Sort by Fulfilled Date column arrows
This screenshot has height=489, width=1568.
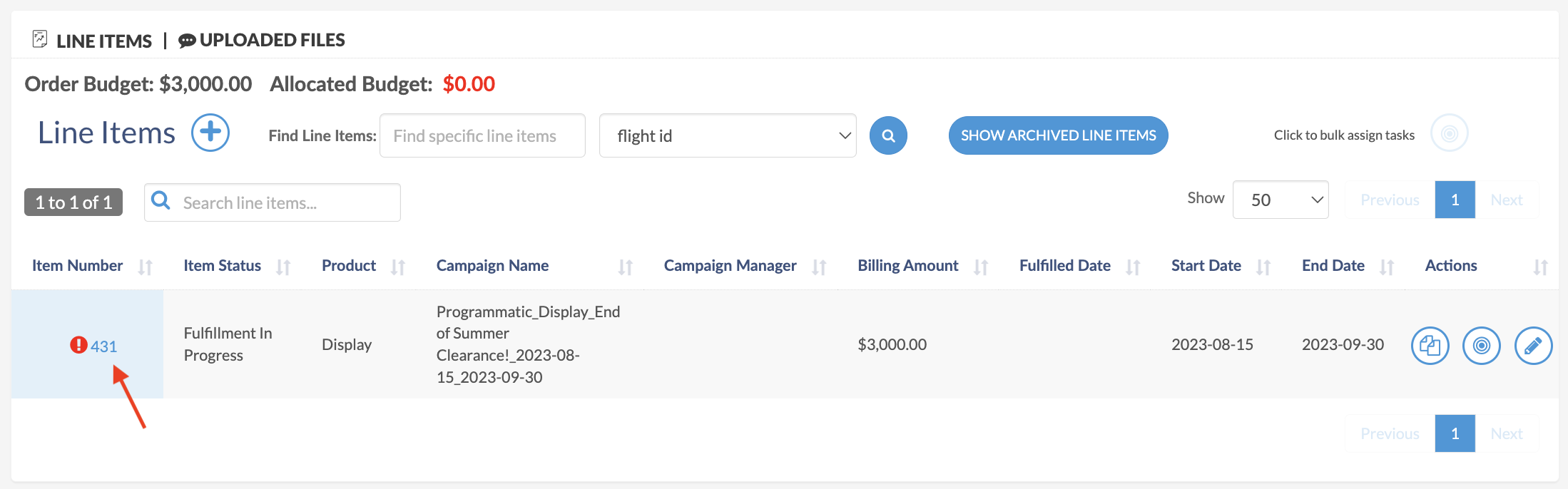tap(1133, 267)
